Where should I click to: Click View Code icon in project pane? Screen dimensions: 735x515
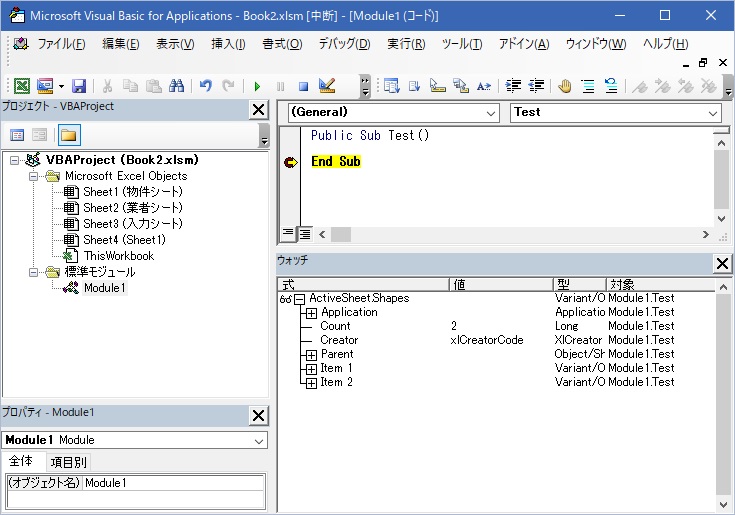17,135
